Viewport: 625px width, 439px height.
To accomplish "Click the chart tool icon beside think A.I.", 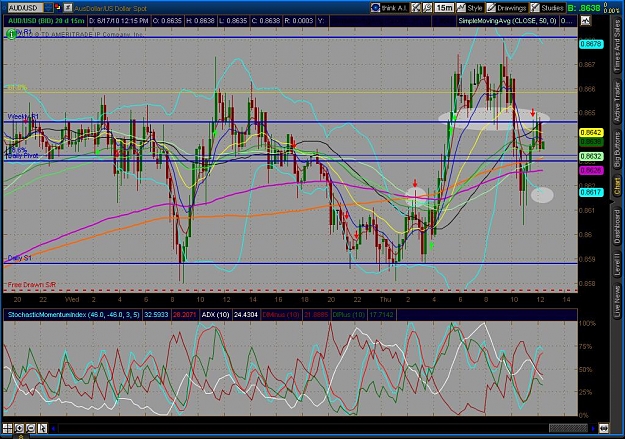I will coord(416,8).
